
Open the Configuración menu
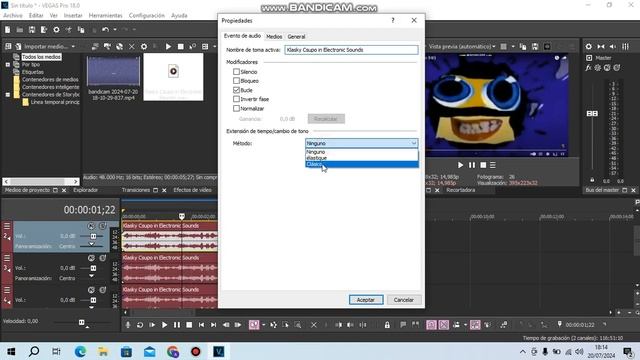coord(147,15)
